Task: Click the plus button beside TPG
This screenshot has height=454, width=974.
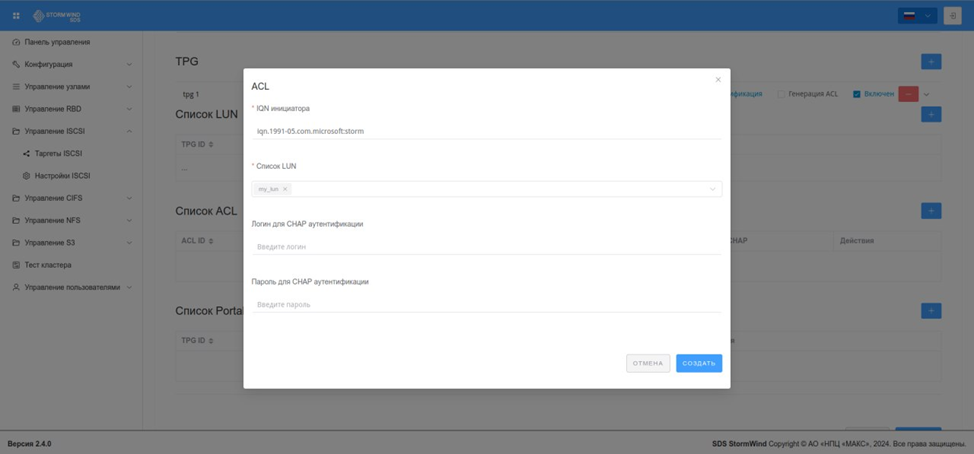Action: pos(931,61)
